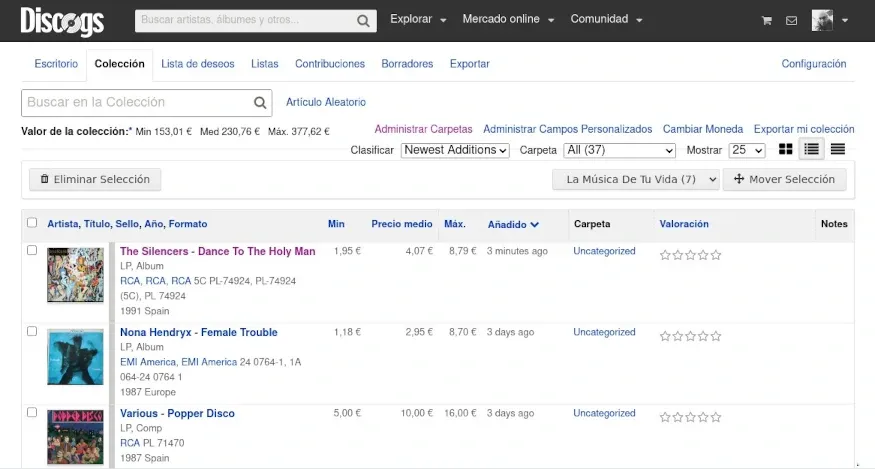Open Configuración link
This screenshot has height=469, width=875.
(x=814, y=64)
